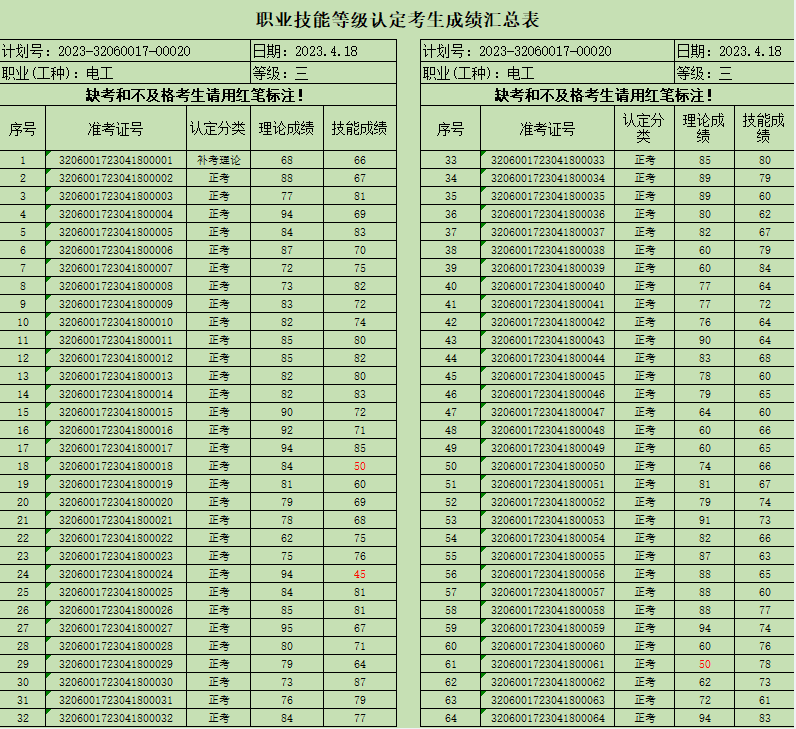Select left table header 认定分类
This screenshot has width=796, height=729.
click(x=218, y=128)
